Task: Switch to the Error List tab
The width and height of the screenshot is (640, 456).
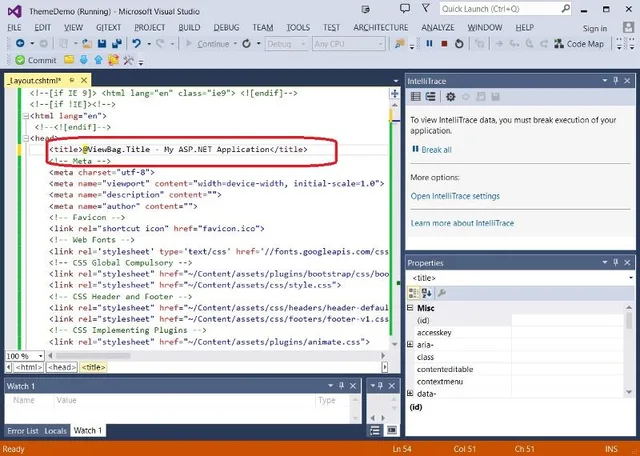Action: click(23, 431)
